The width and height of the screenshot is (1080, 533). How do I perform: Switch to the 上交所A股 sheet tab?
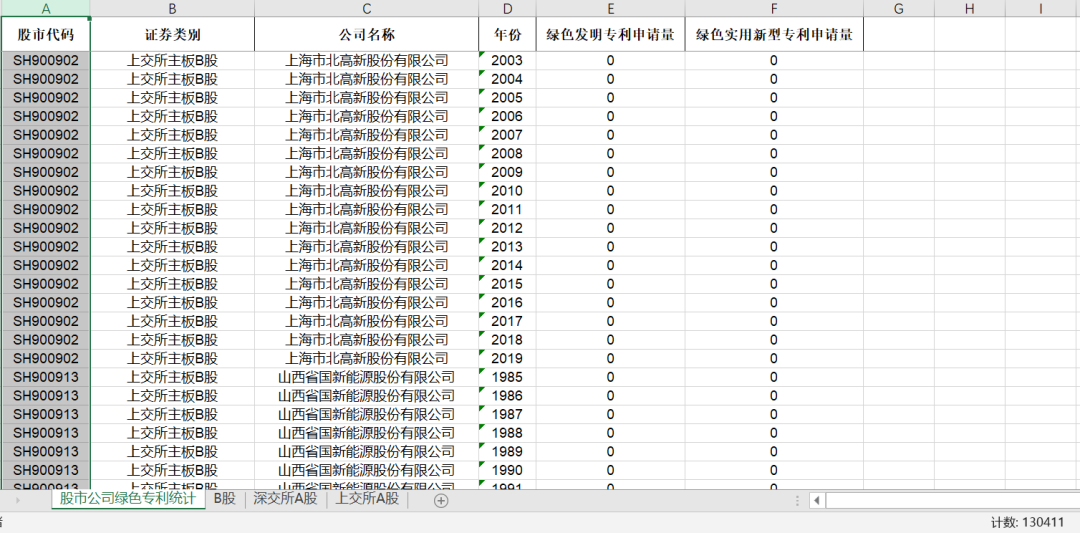[x=367, y=499]
